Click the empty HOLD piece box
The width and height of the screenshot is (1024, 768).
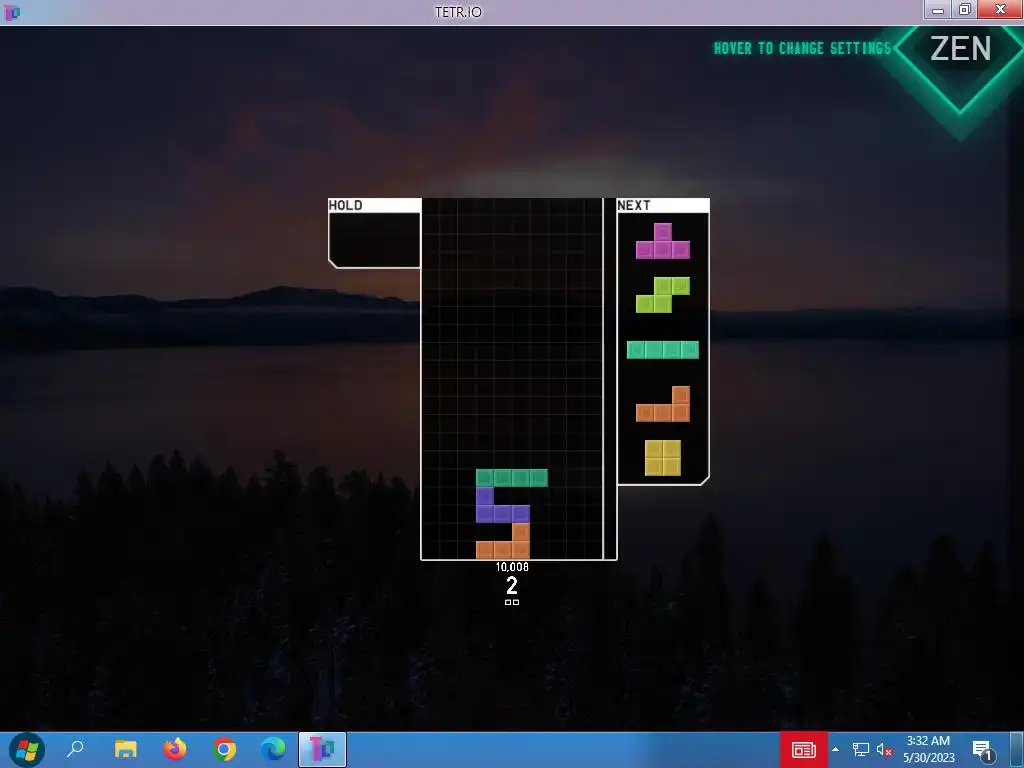click(375, 240)
